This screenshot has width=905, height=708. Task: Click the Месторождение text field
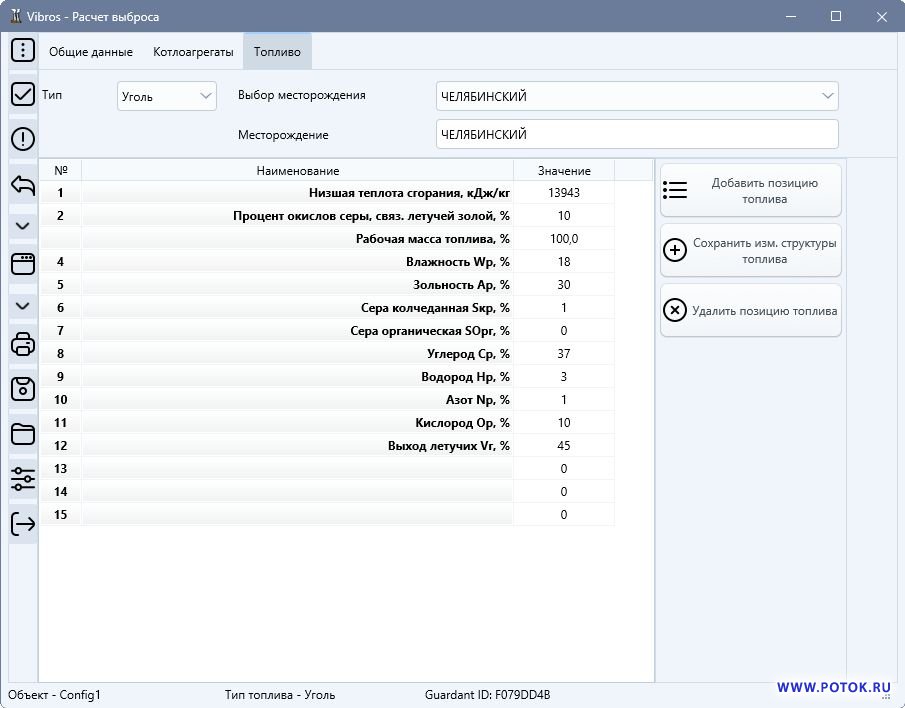637,134
